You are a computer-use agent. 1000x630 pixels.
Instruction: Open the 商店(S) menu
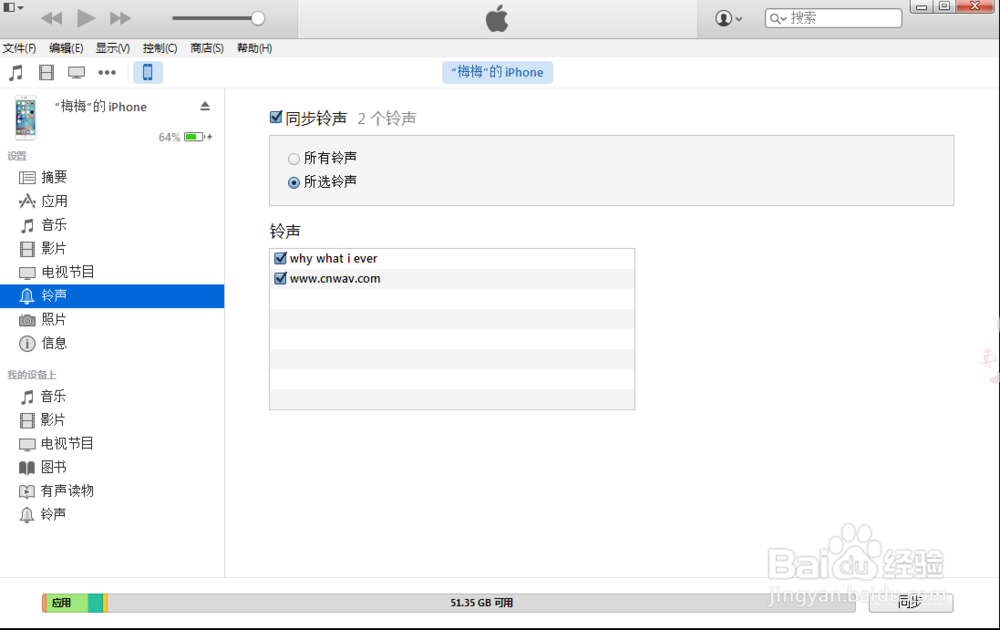[207, 48]
